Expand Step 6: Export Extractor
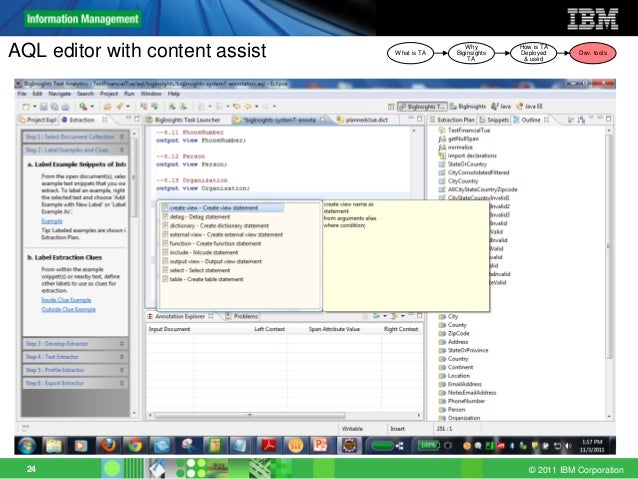This screenshot has height=479, width=638. (x=75, y=383)
